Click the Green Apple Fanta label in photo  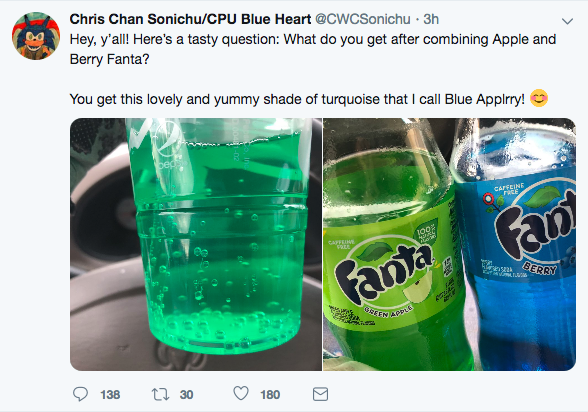tap(390, 268)
